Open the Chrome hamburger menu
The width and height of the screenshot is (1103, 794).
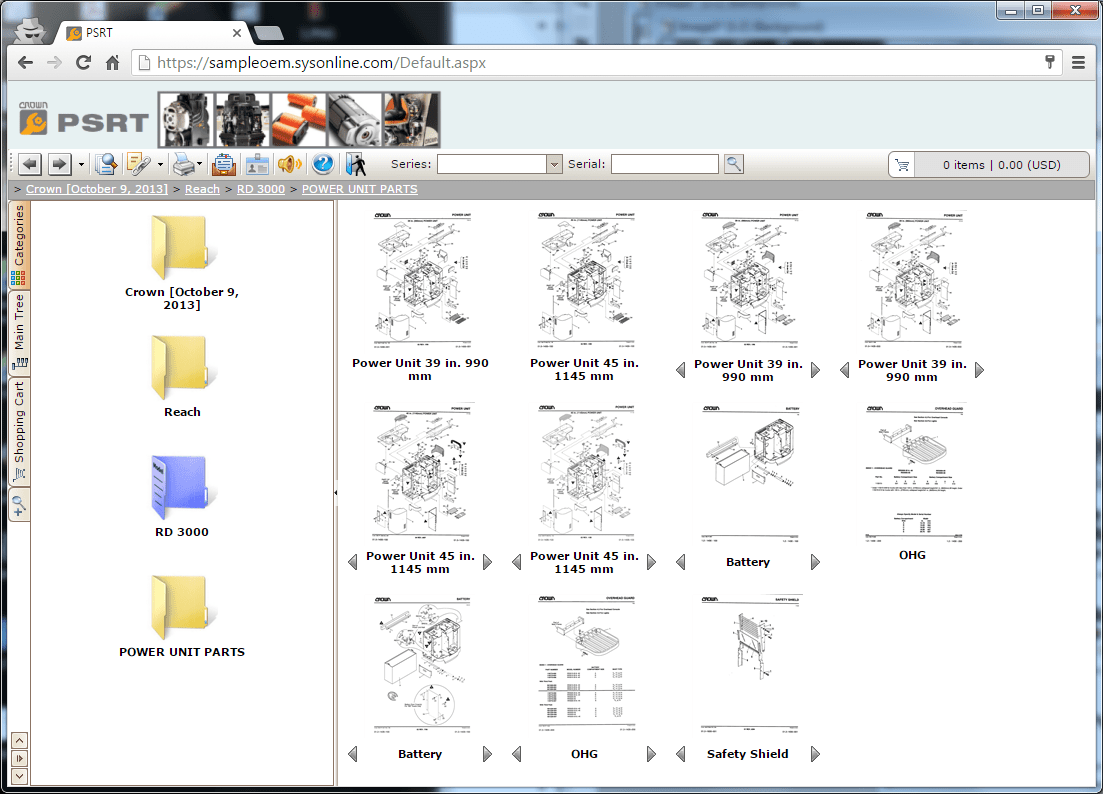[x=1078, y=63]
